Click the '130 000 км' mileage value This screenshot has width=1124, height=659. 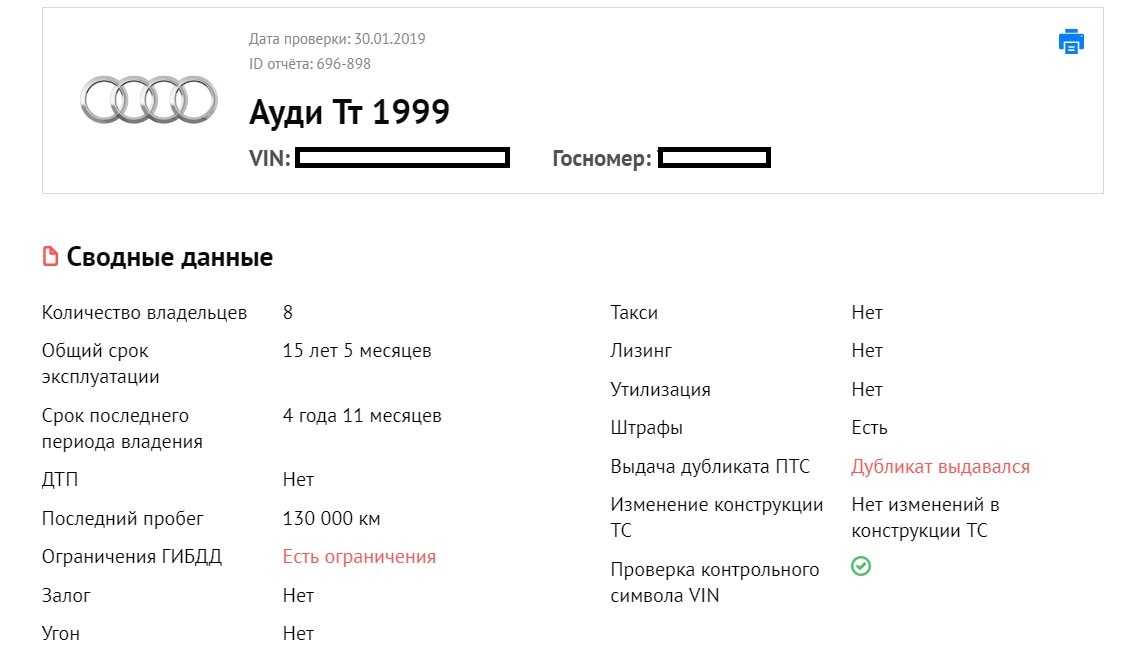pos(331,519)
